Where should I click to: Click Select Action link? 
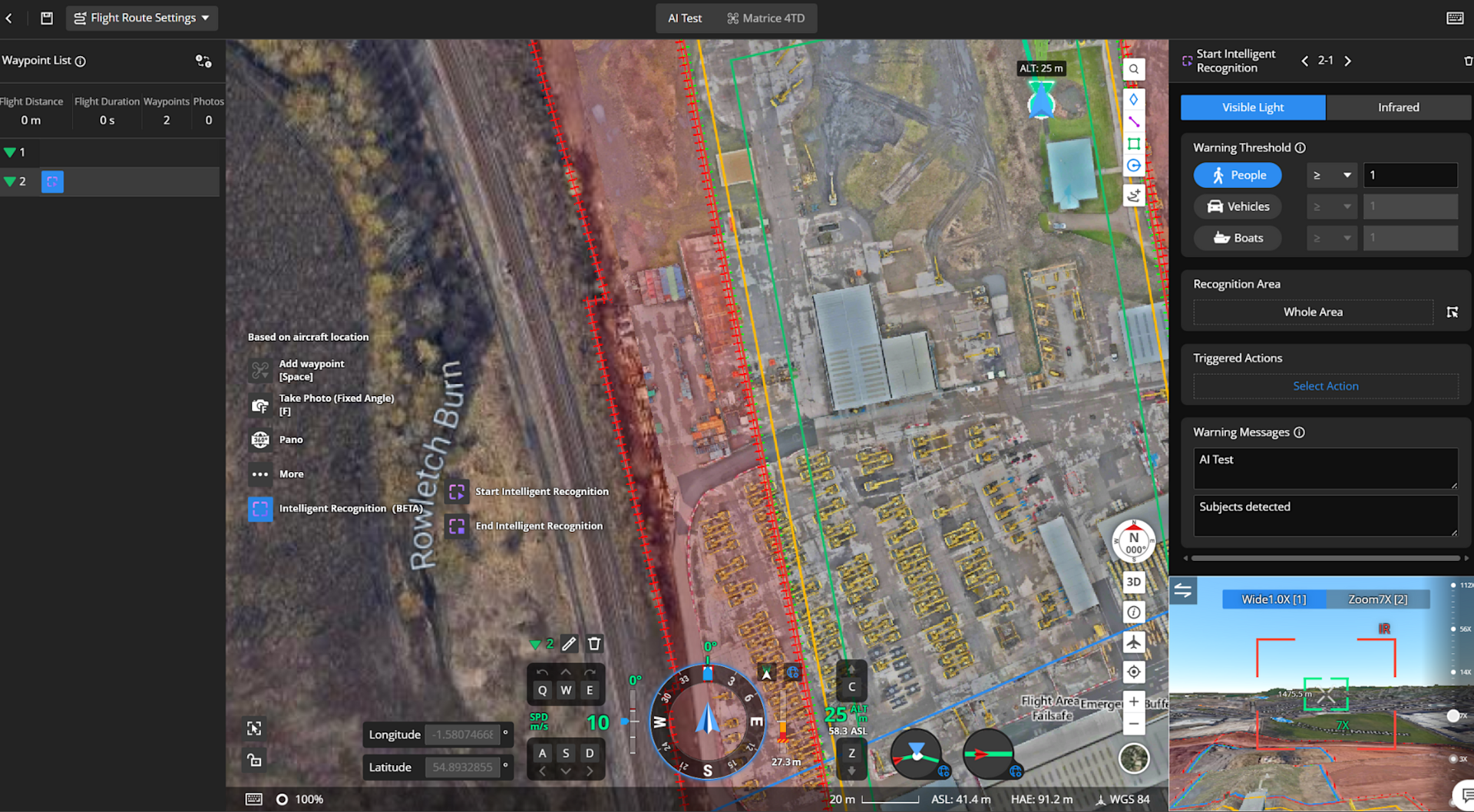click(1326, 387)
